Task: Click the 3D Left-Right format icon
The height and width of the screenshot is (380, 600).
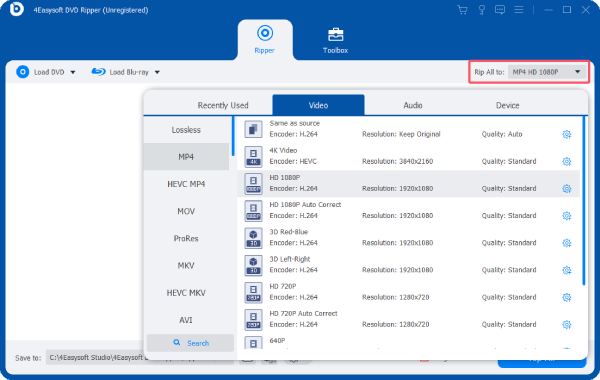Action: (253, 265)
